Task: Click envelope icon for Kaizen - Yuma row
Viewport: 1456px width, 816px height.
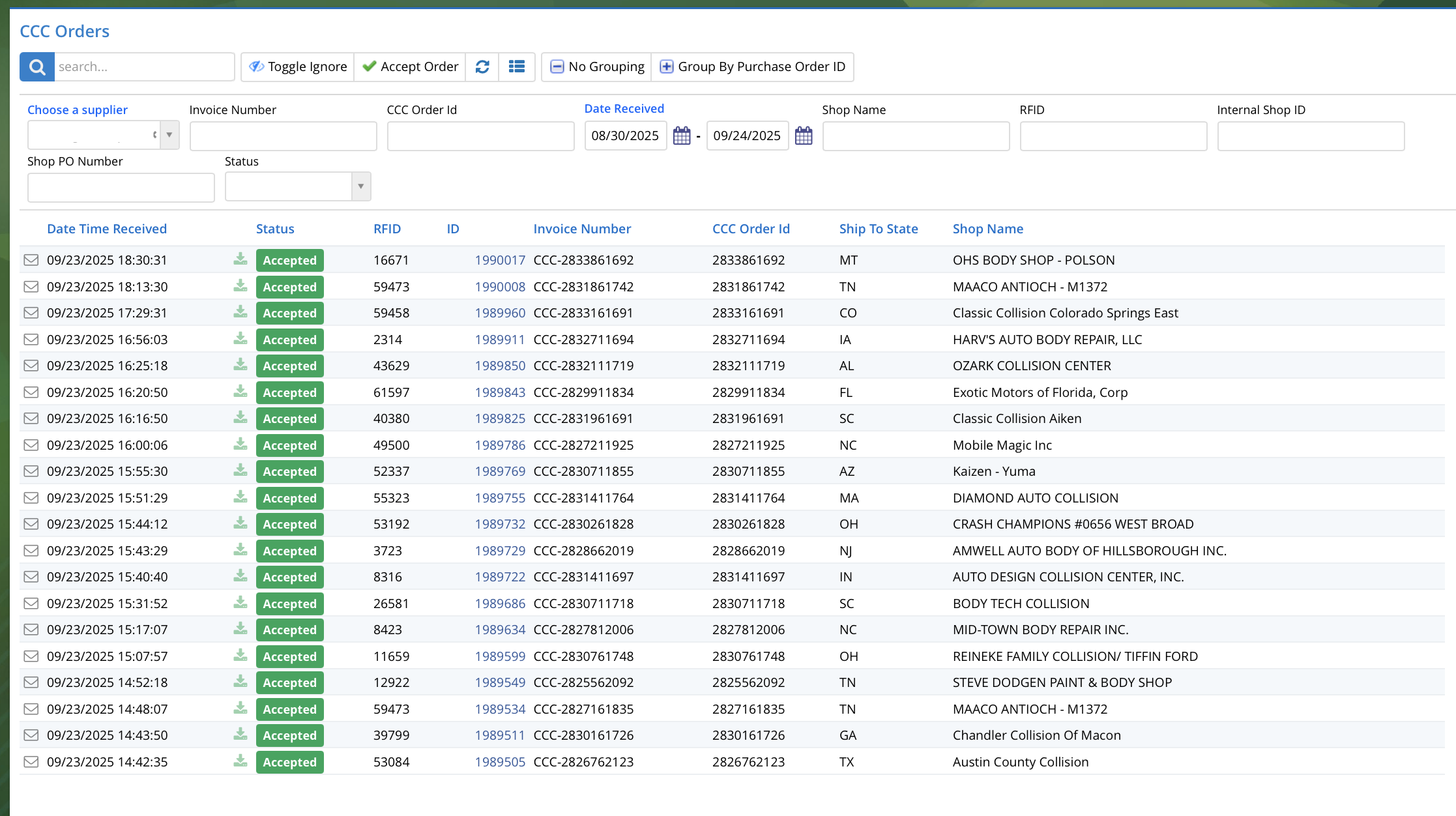Action: coord(31,471)
